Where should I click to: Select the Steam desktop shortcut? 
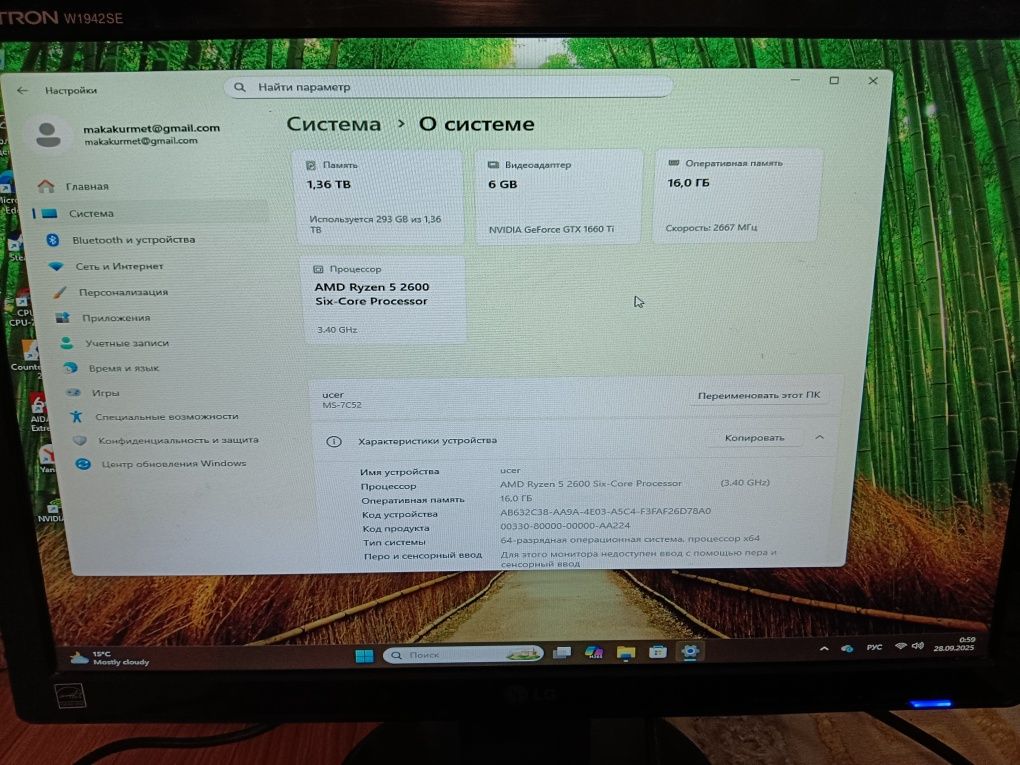point(16,248)
